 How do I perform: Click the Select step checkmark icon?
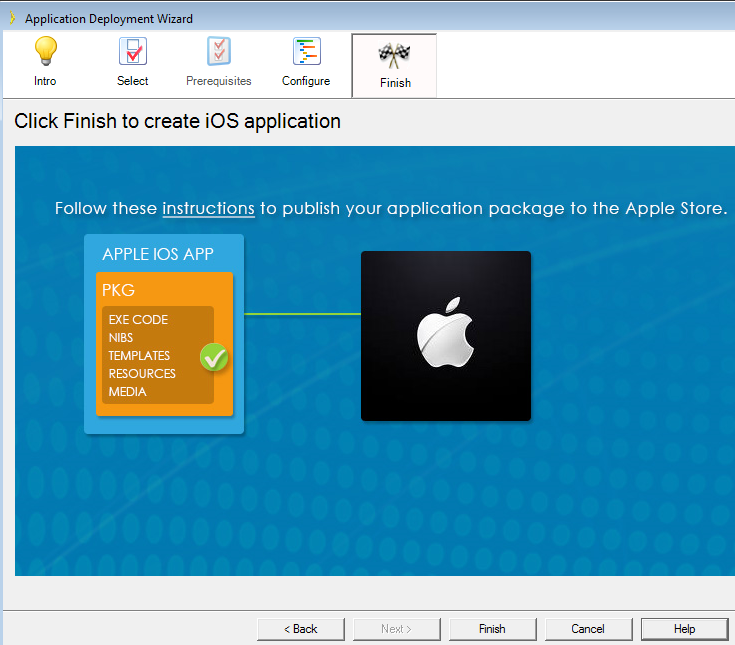133,51
